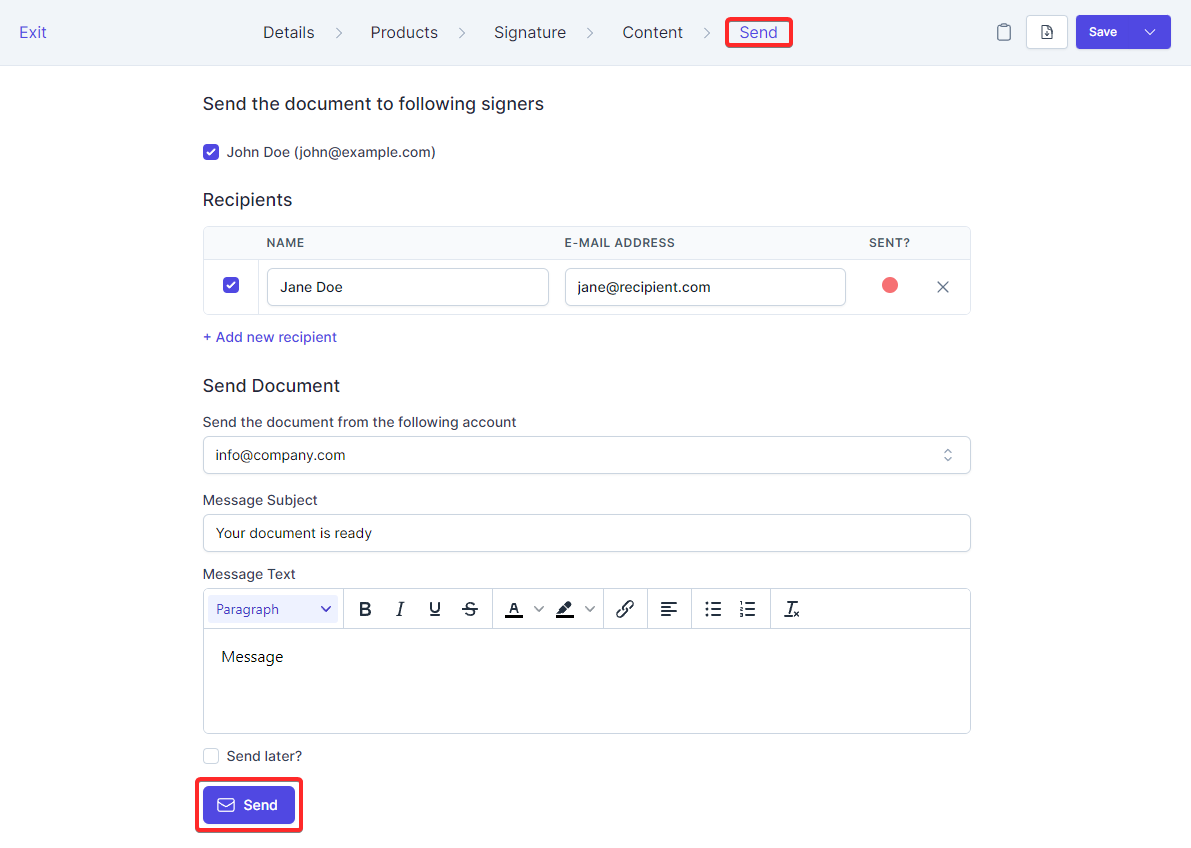Viewport: 1191px width, 848px height.
Task: Open the Paragraph style dropdown
Action: point(273,609)
